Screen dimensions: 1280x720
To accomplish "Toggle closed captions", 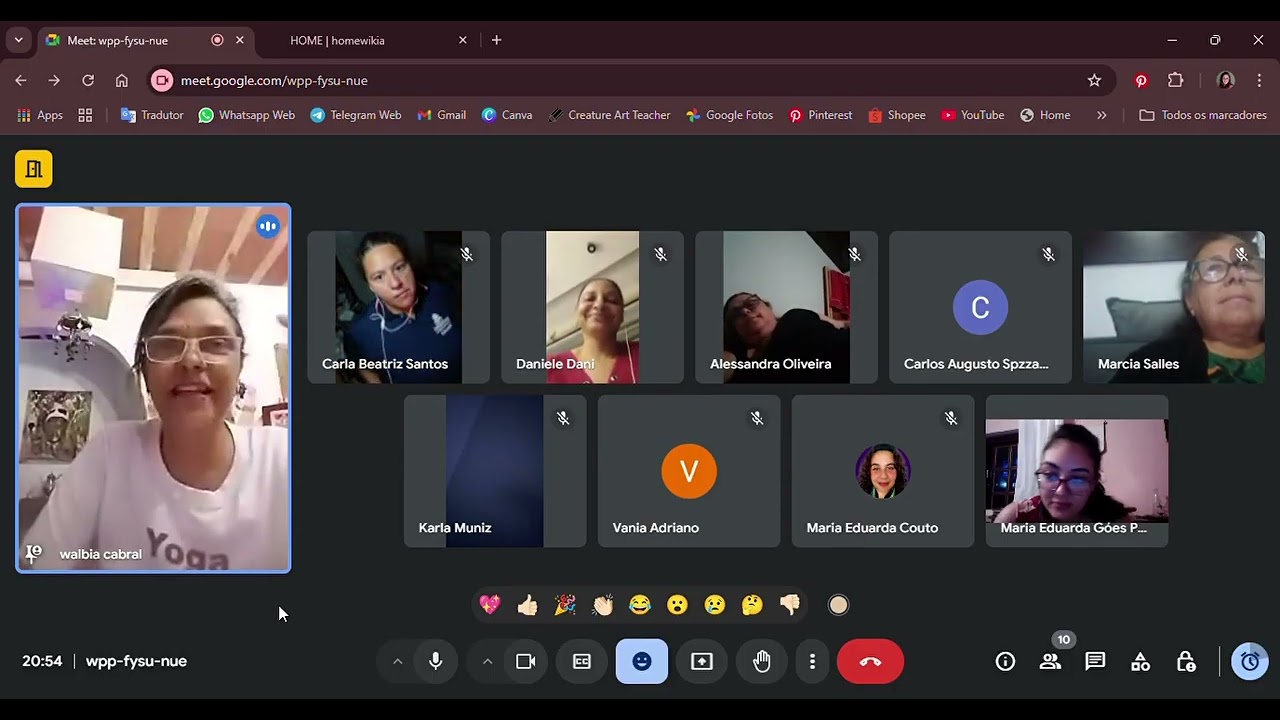I will [x=582, y=661].
